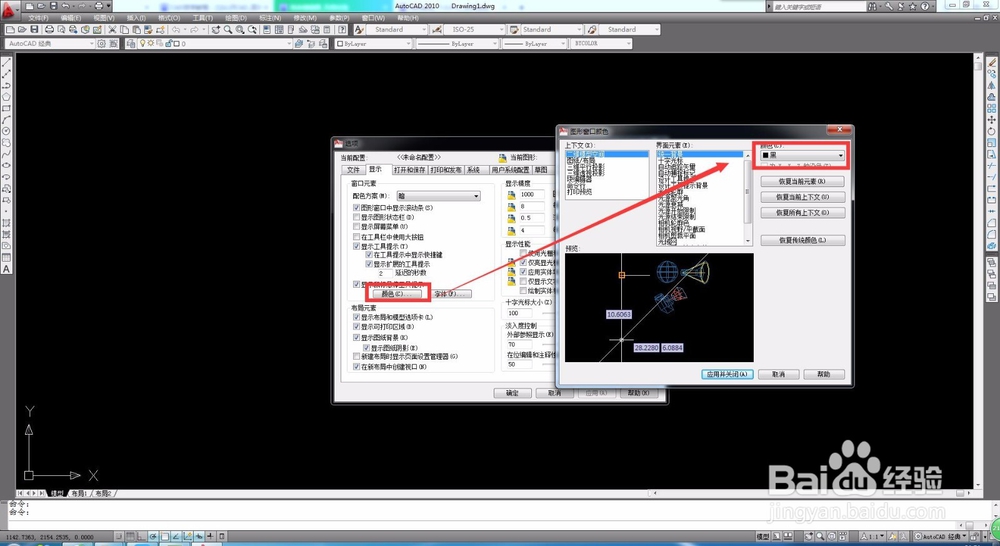Click the vertical scrollbar of 界面元素 list

(748, 198)
